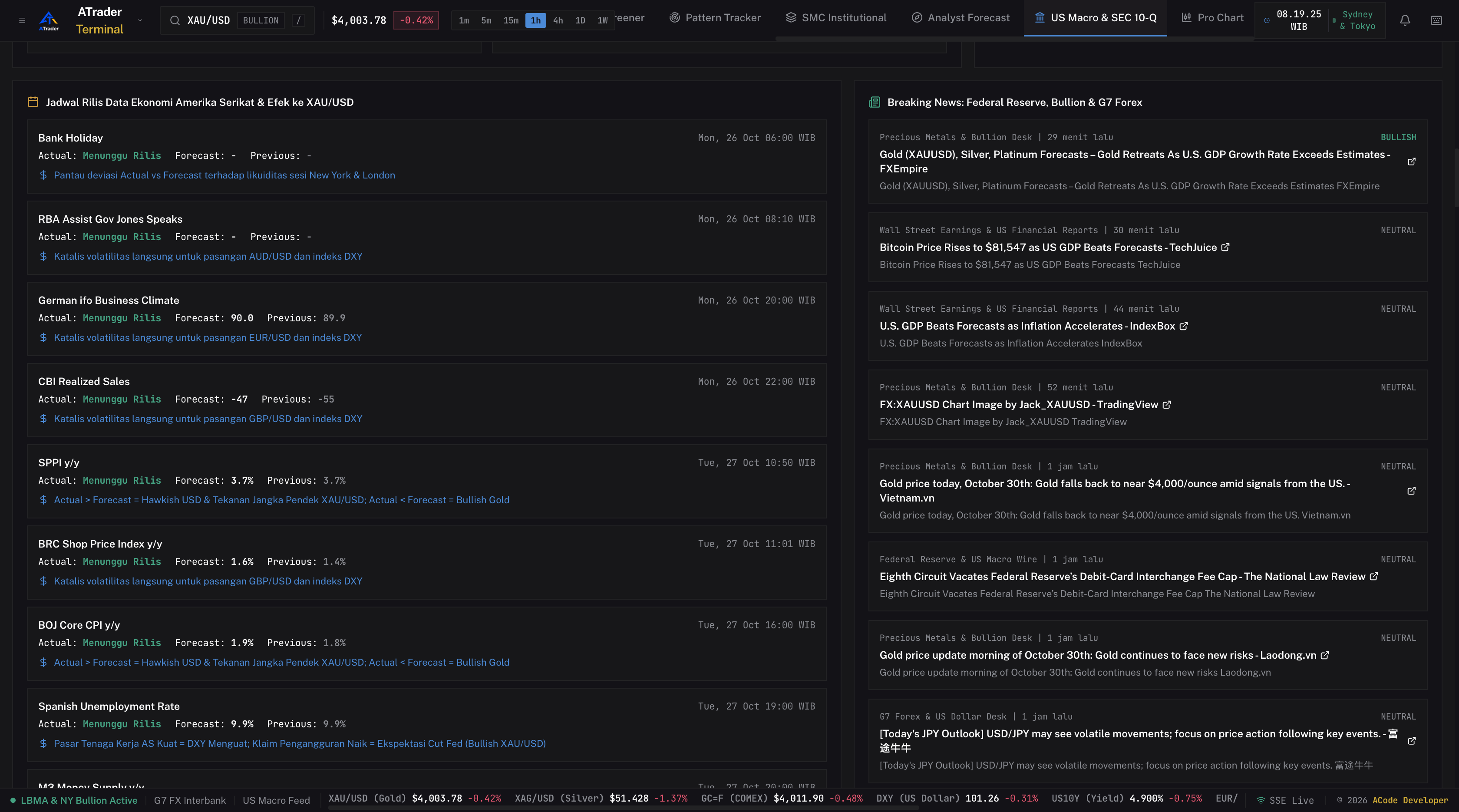
Task: Select the 1D timeframe
Action: click(x=580, y=20)
